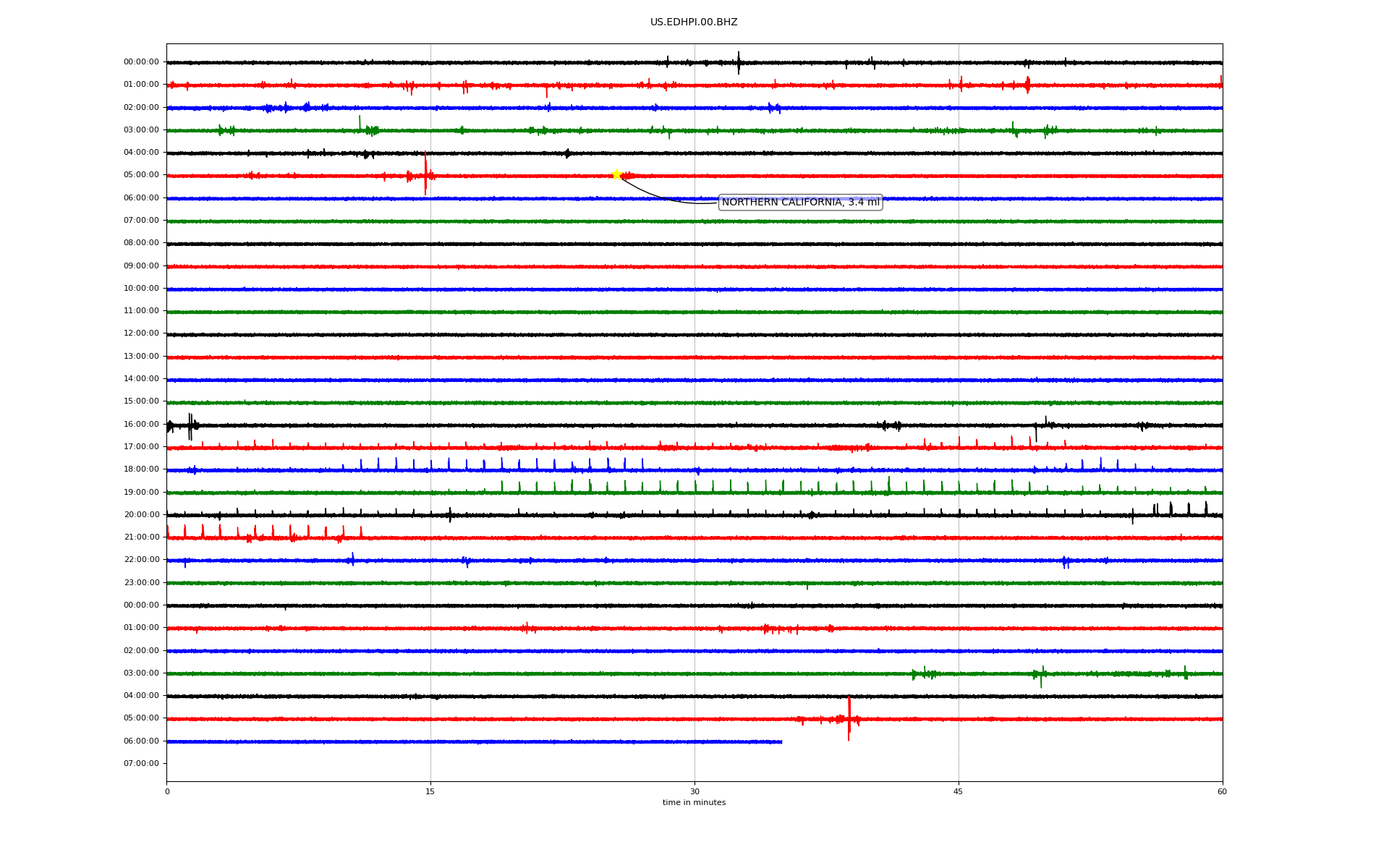Viewport: 1389px width, 868px height.
Task: Click the 12:00:00 row label
Action: click(x=141, y=333)
